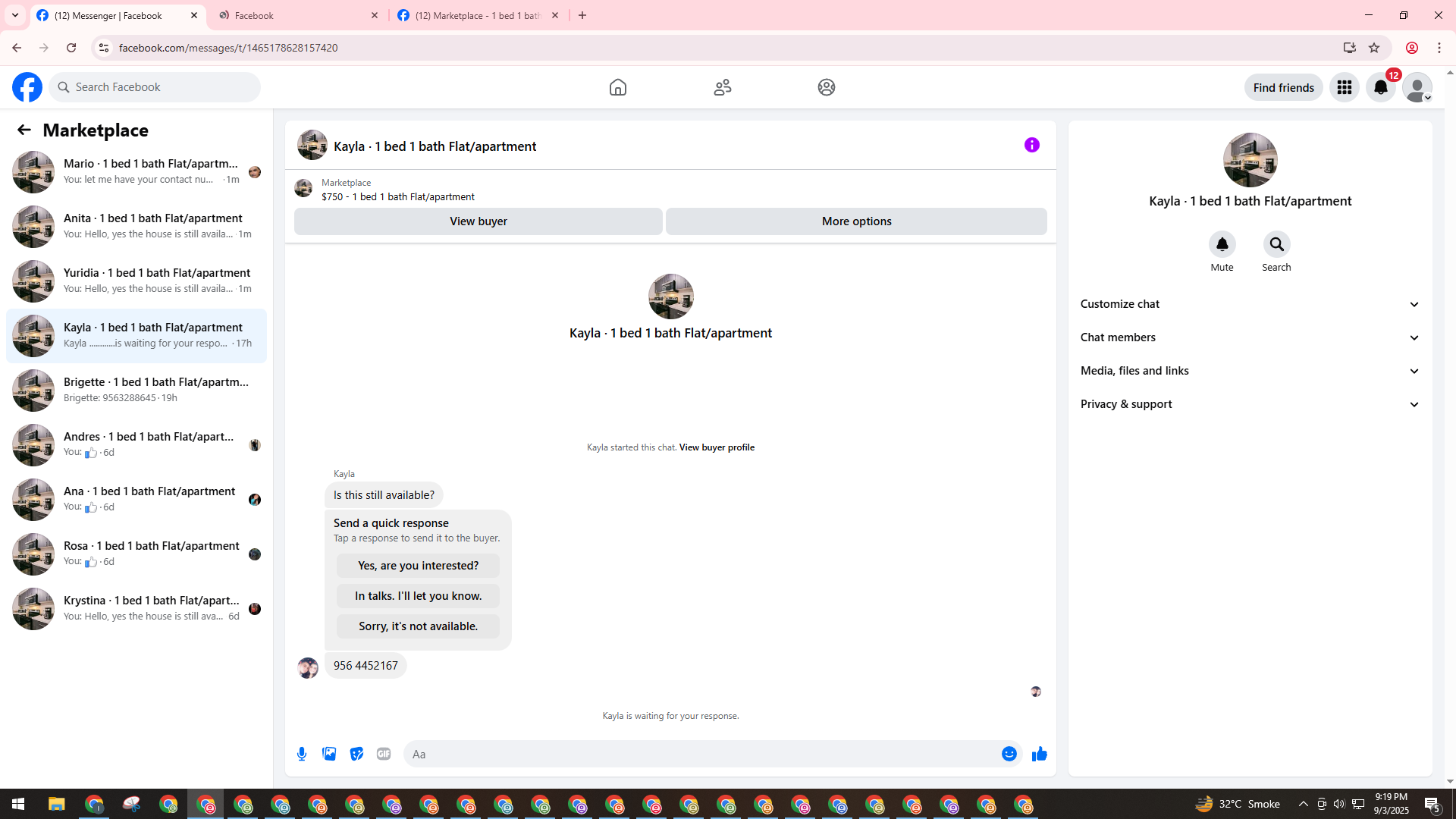Choose a sticker from the sticker icon
The image size is (1456, 819).
click(x=356, y=754)
